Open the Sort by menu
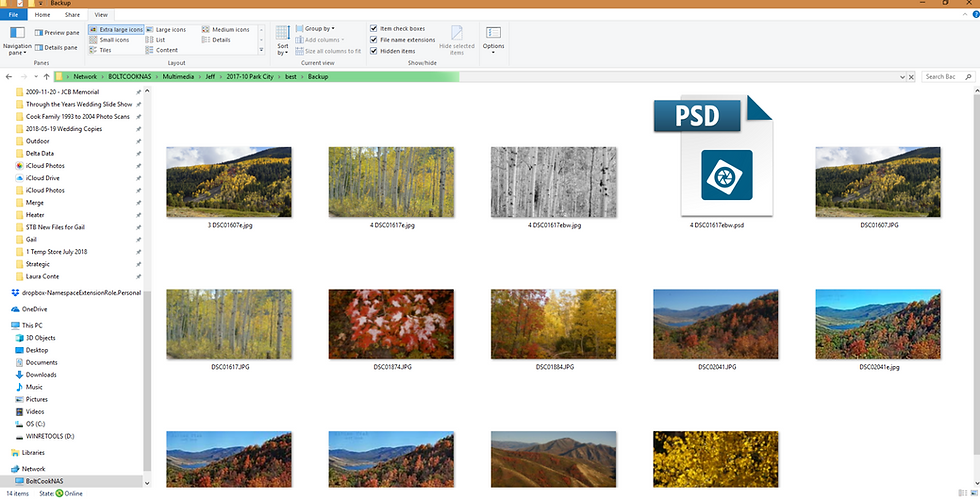 [x=283, y=41]
